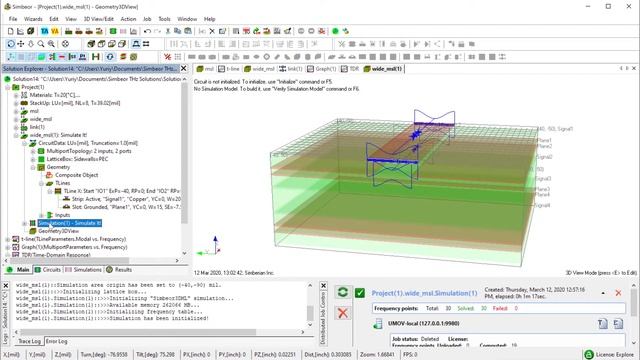Open the Error Log tab
This screenshot has width=640, height=360.
[56, 341]
